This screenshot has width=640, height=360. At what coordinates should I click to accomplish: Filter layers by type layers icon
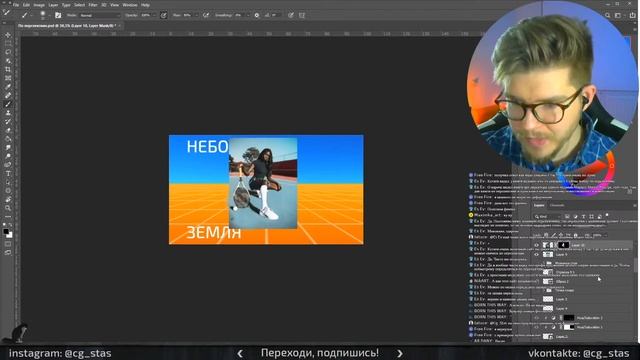pyautogui.click(x=583, y=216)
